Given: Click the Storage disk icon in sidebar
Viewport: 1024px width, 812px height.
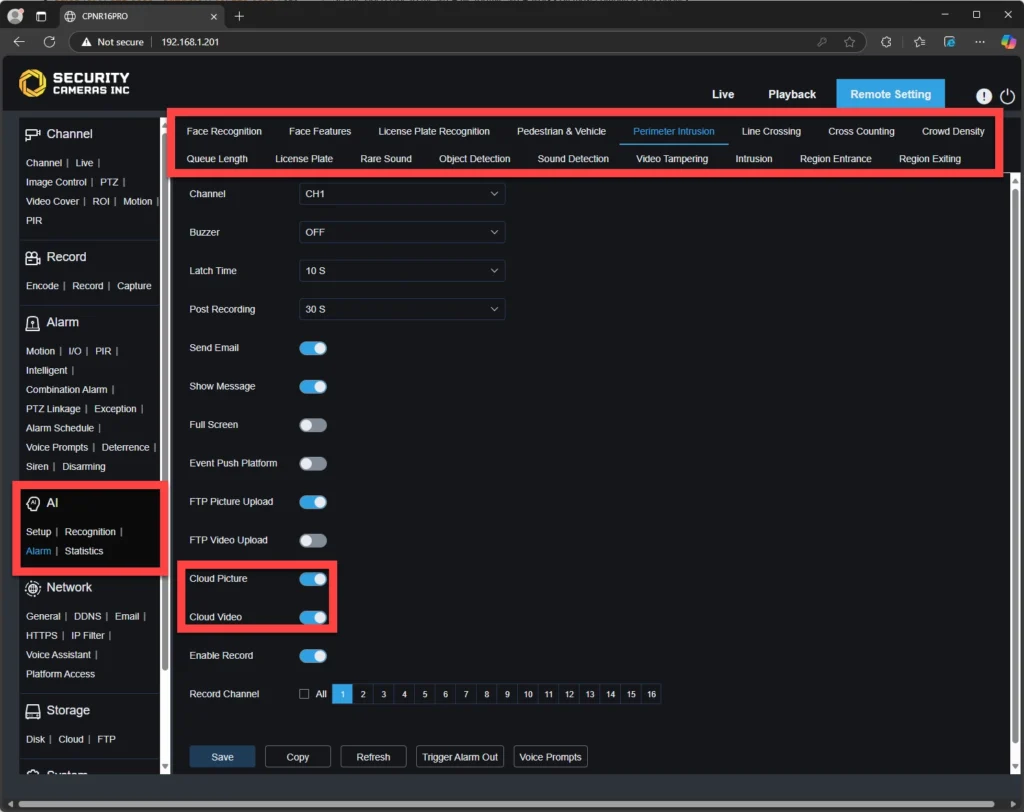Looking at the screenshot, I should coord(33,711).
